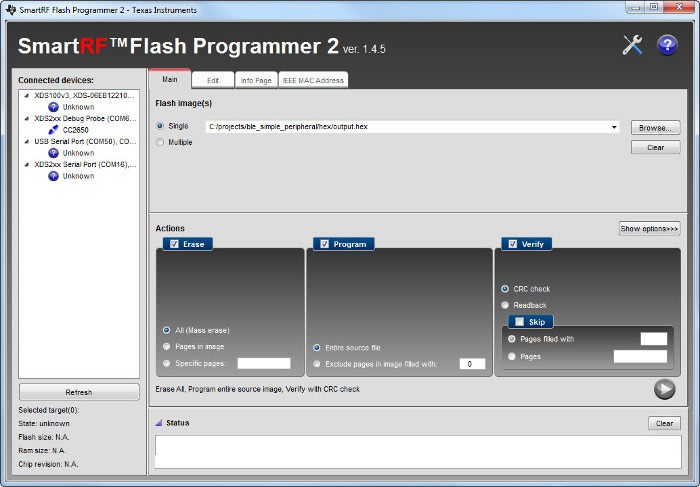
Task: Clear the flash image path
Action: (x=655, y=147)
